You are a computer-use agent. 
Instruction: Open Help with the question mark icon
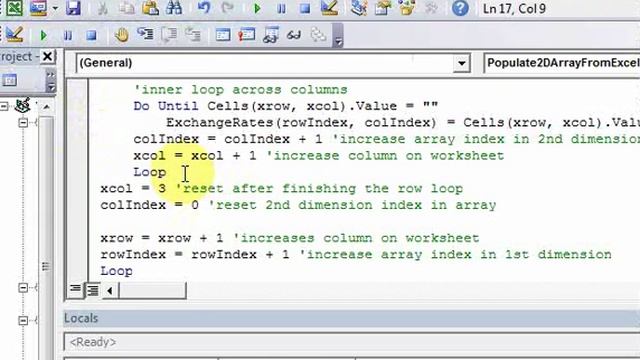coord(460,8)
